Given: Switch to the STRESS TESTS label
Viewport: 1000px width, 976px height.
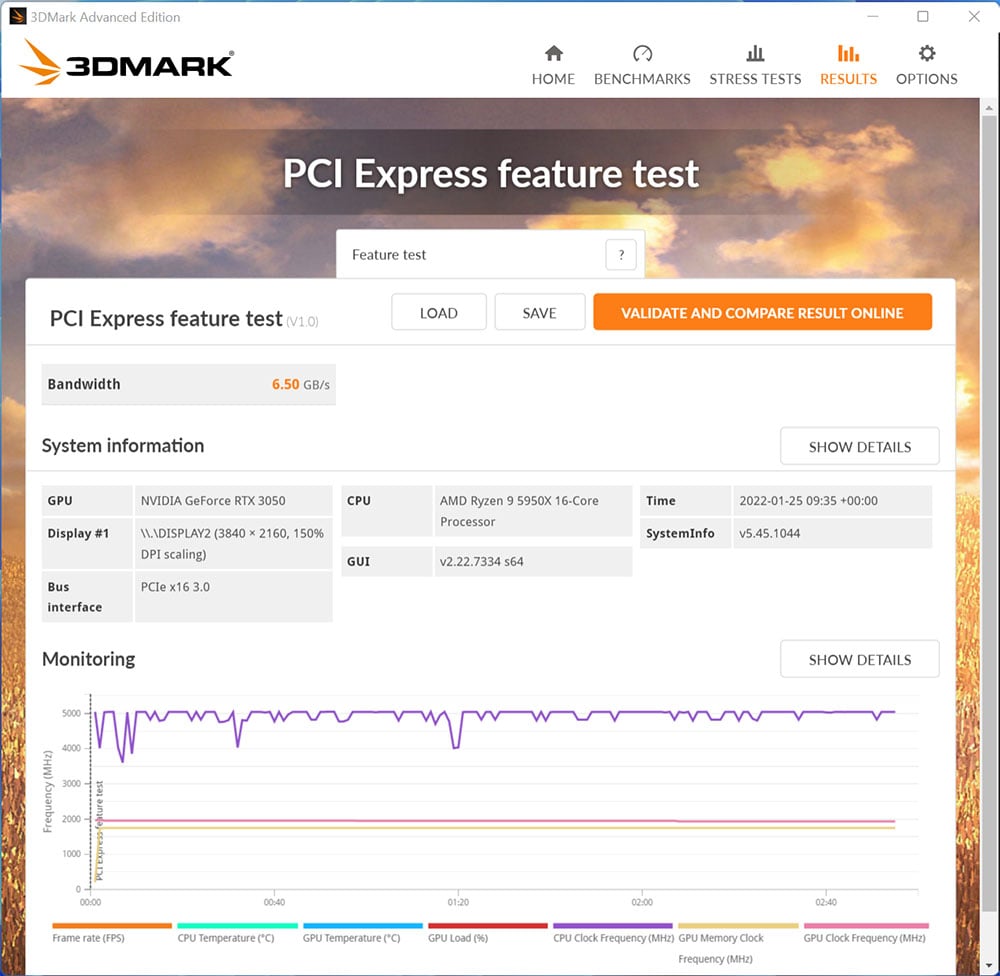Looking at the screenshot, I should [755, 79].
